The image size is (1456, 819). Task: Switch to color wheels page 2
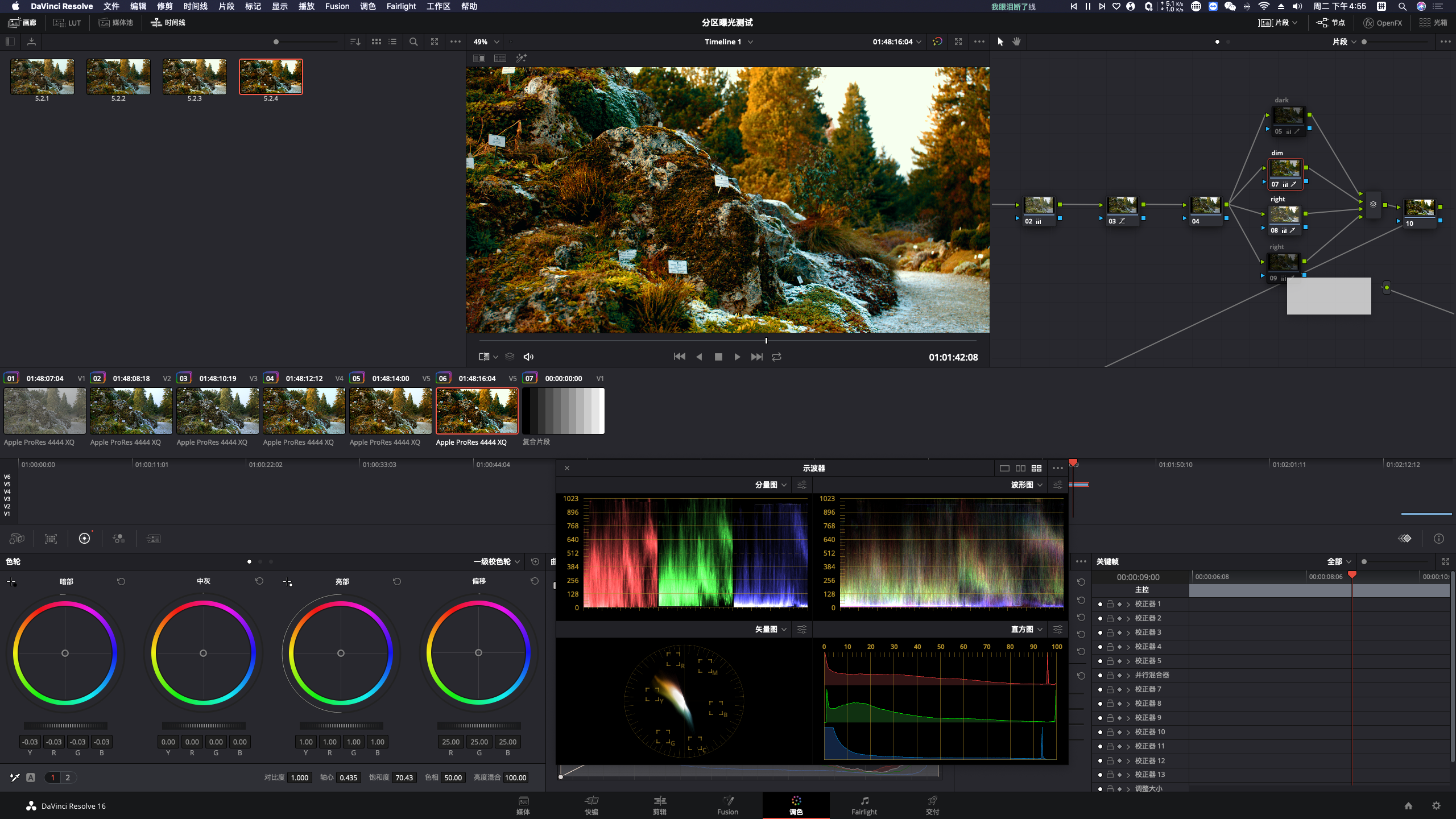[68, 777]
